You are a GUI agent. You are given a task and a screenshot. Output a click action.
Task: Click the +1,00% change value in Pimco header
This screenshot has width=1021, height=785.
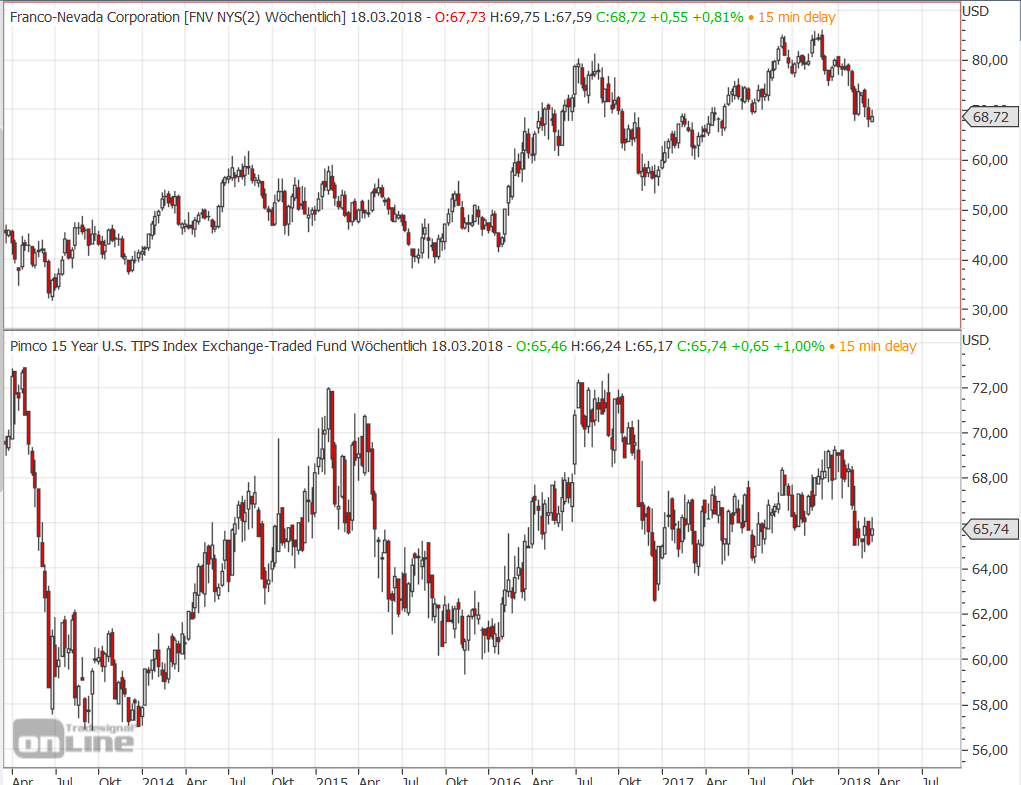(x=799, y=346)
